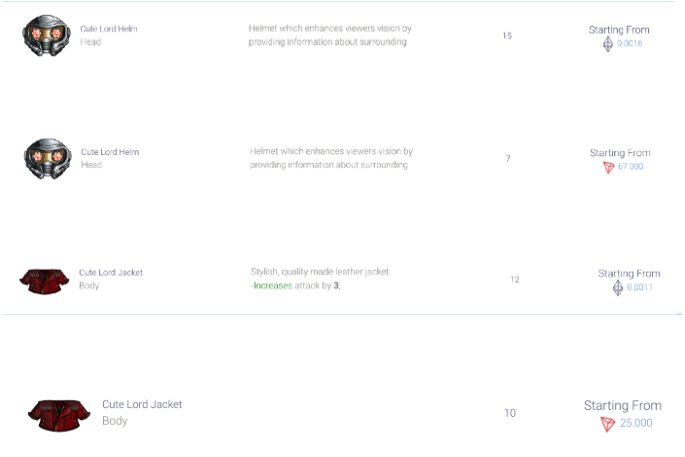Open the 0.0016 price link
The image size is (685, 457).
coord(630,45)
